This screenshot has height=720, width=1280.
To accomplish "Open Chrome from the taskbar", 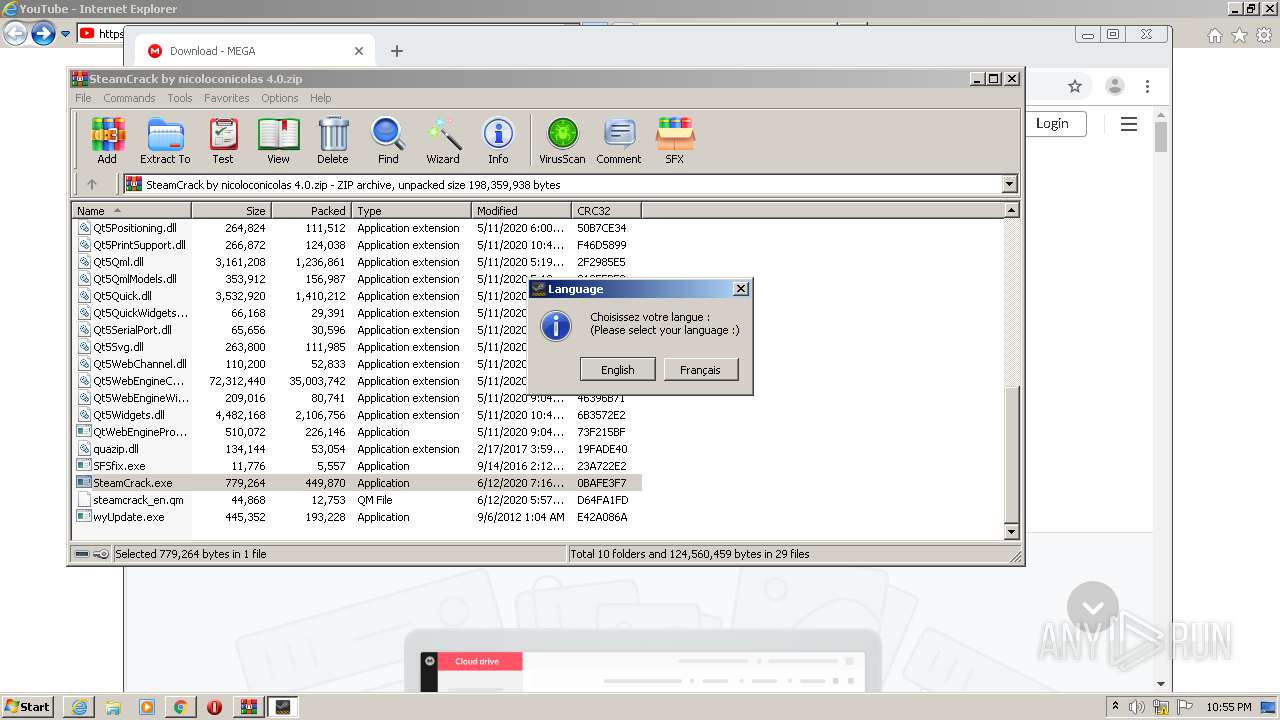I will pos(180,707).
